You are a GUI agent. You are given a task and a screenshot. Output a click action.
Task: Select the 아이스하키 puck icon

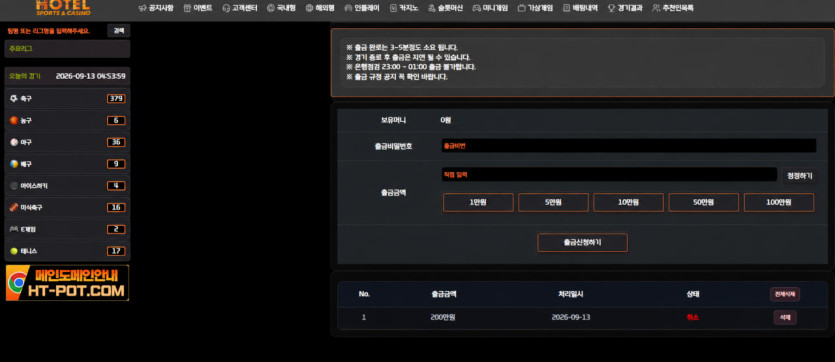point(14,186)
